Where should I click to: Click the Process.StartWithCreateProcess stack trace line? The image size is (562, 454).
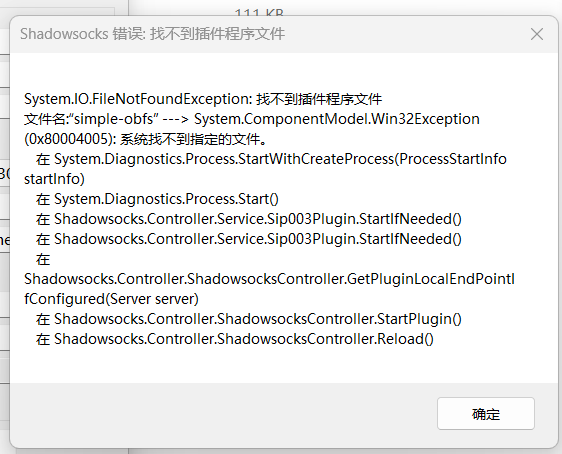point(271,159)
